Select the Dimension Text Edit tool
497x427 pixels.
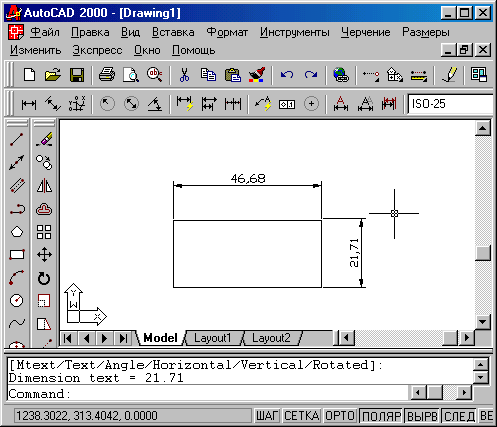pos(365,104)
